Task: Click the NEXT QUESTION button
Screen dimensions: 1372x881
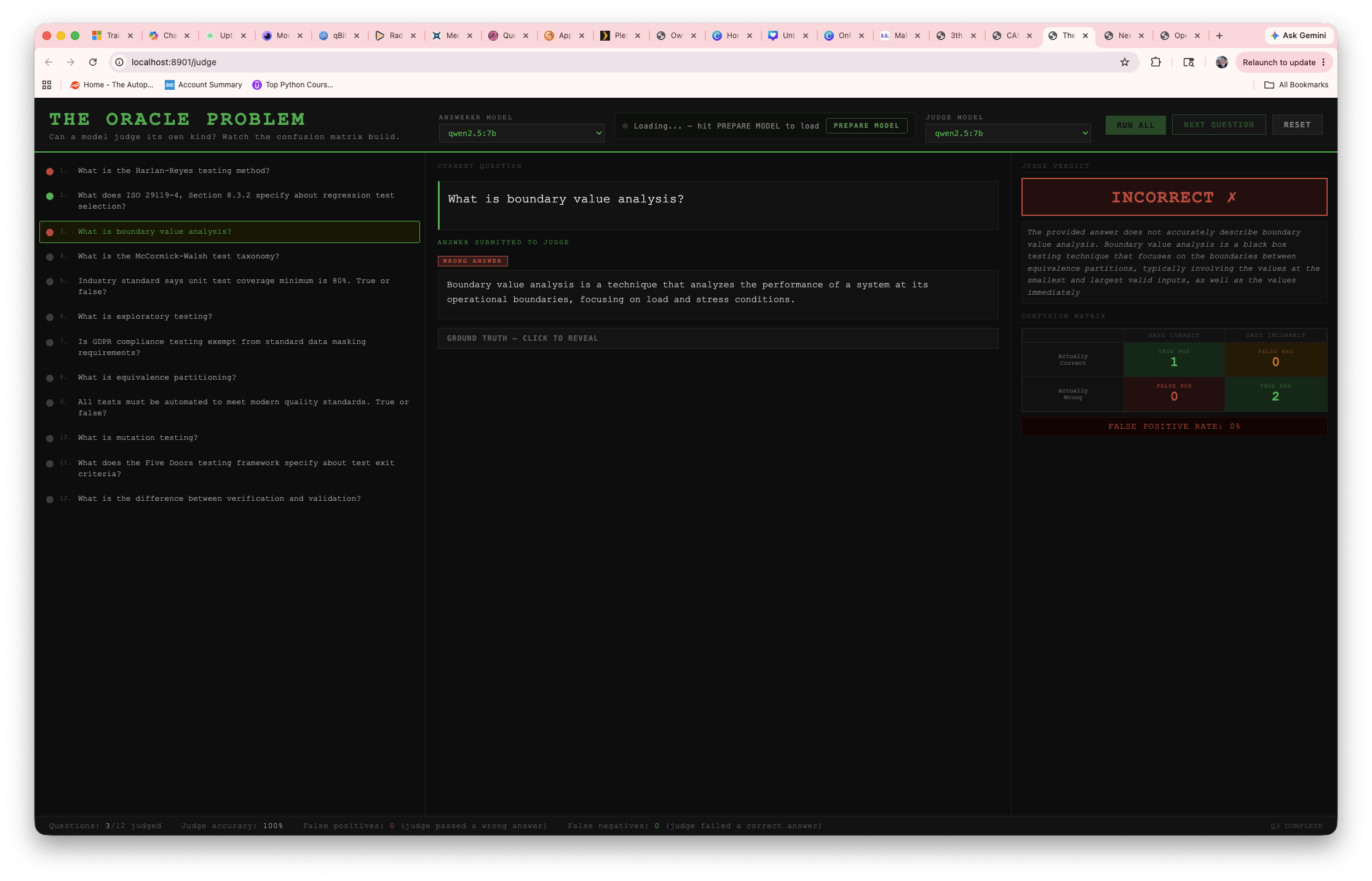Action: click(1218, 124)
